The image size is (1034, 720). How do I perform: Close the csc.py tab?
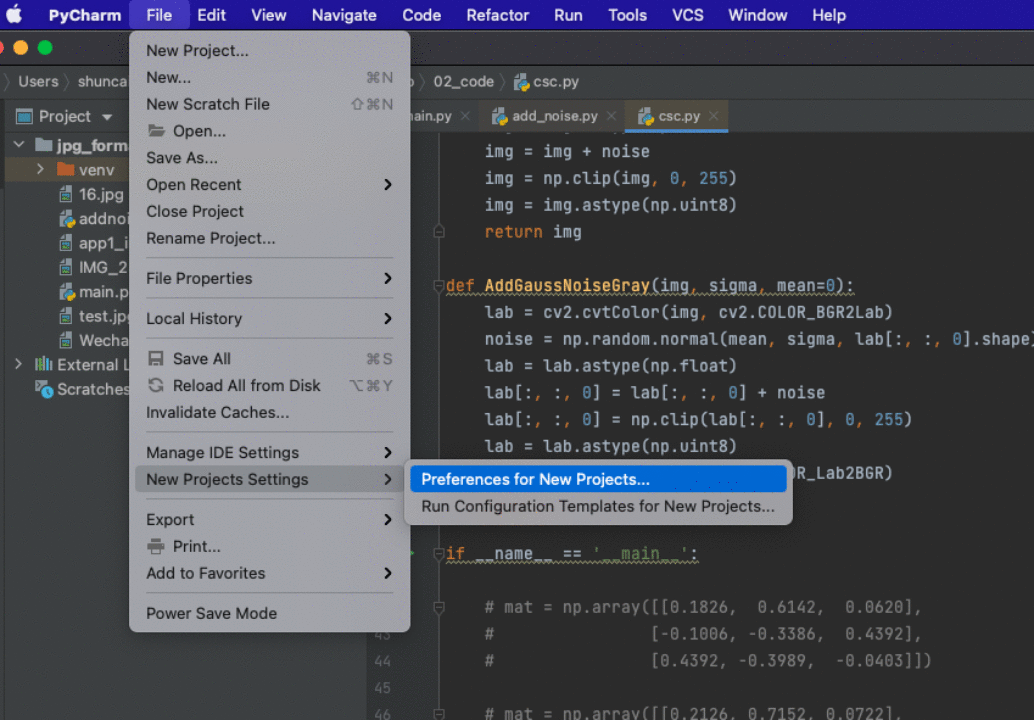714,116
